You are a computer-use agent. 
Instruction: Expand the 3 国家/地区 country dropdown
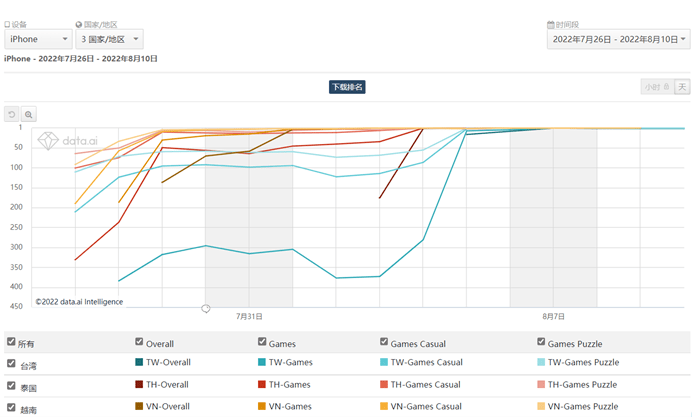(x=109, y=40)
